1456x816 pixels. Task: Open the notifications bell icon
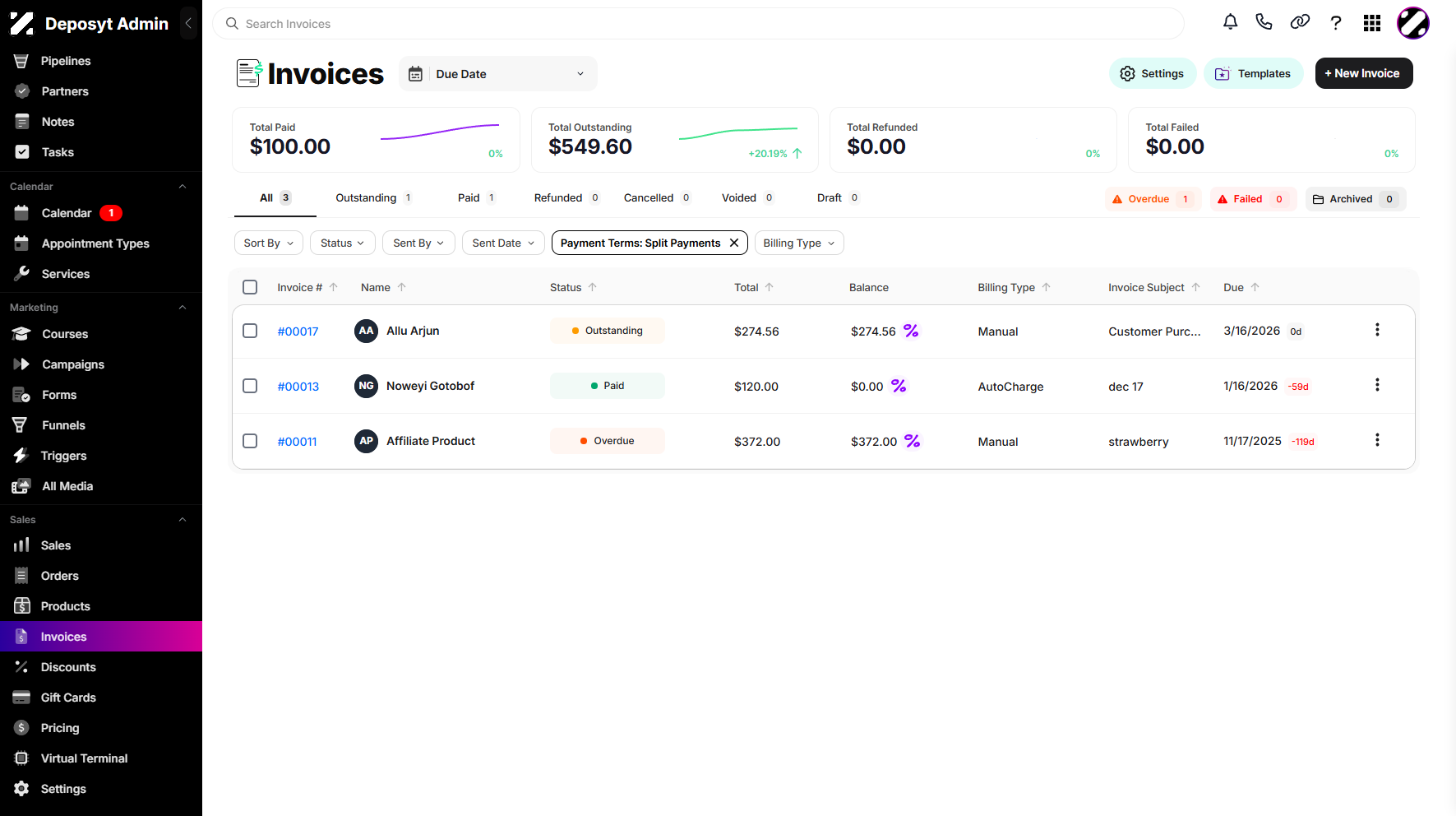point(1230,22)
